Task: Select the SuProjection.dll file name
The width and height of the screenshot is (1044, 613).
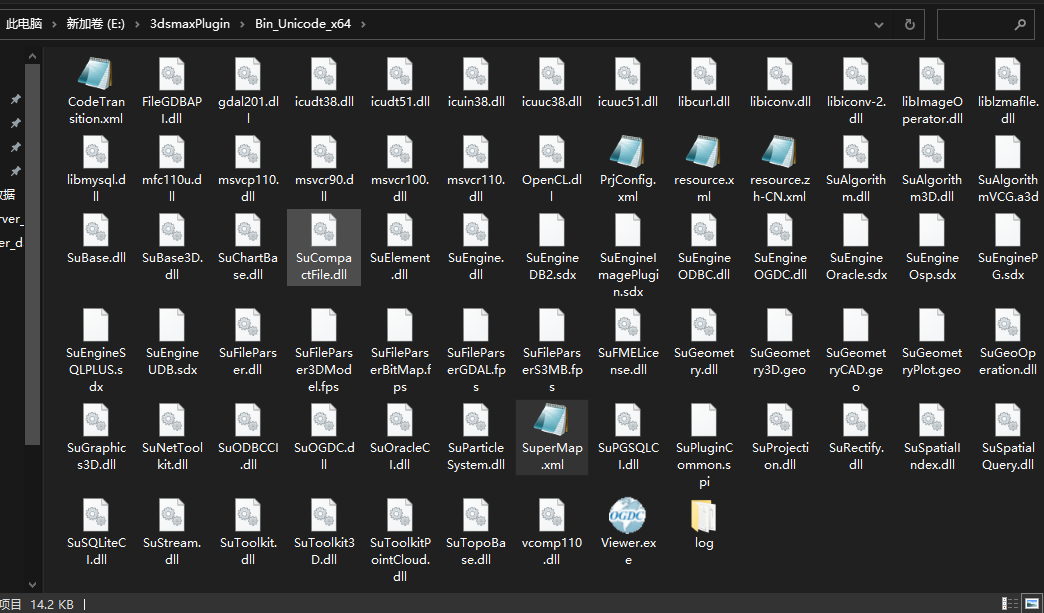Action: (780, 456)
